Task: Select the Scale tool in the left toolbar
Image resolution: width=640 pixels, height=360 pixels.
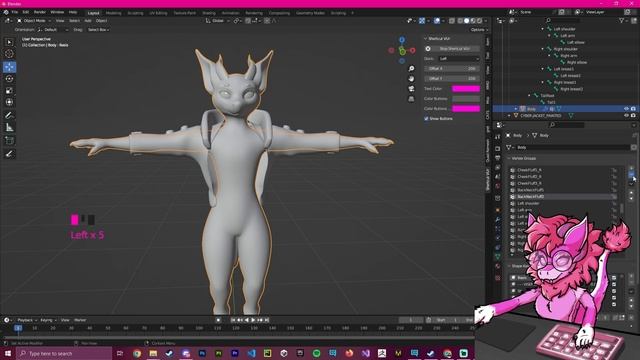Action: pos(9,91)
